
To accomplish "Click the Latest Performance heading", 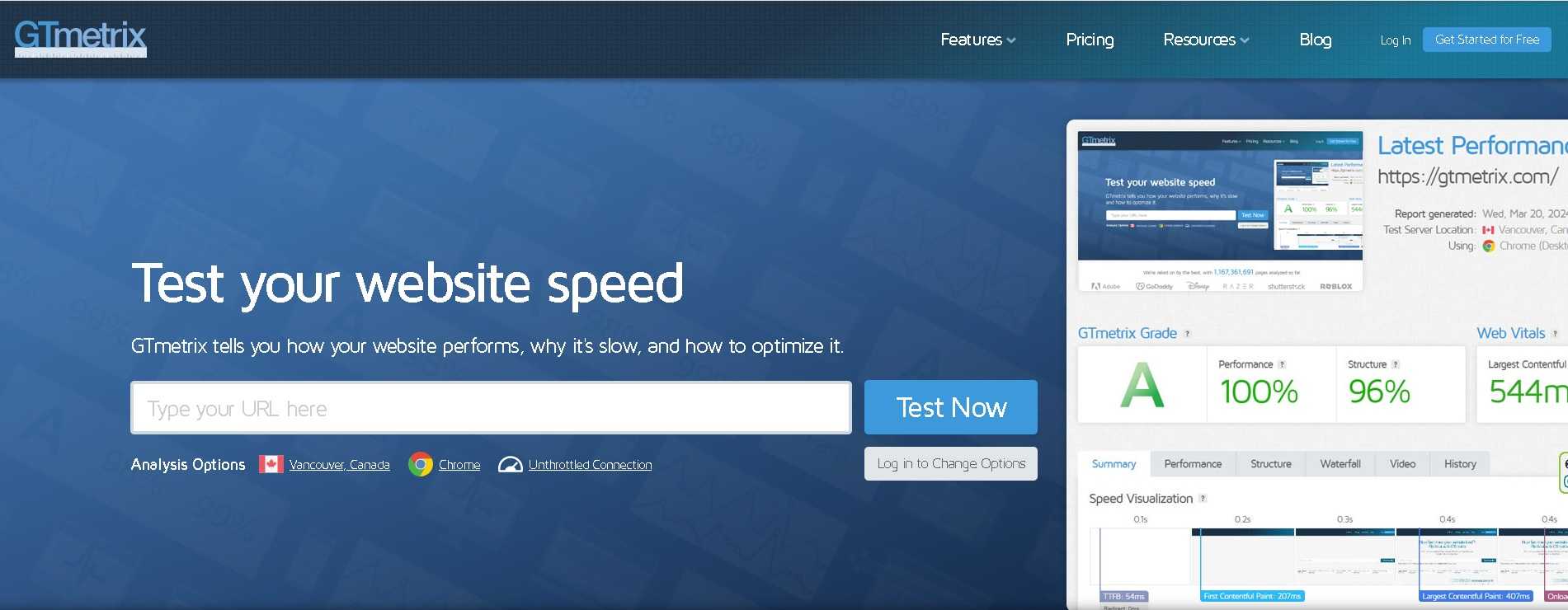I will point(1472,146).
